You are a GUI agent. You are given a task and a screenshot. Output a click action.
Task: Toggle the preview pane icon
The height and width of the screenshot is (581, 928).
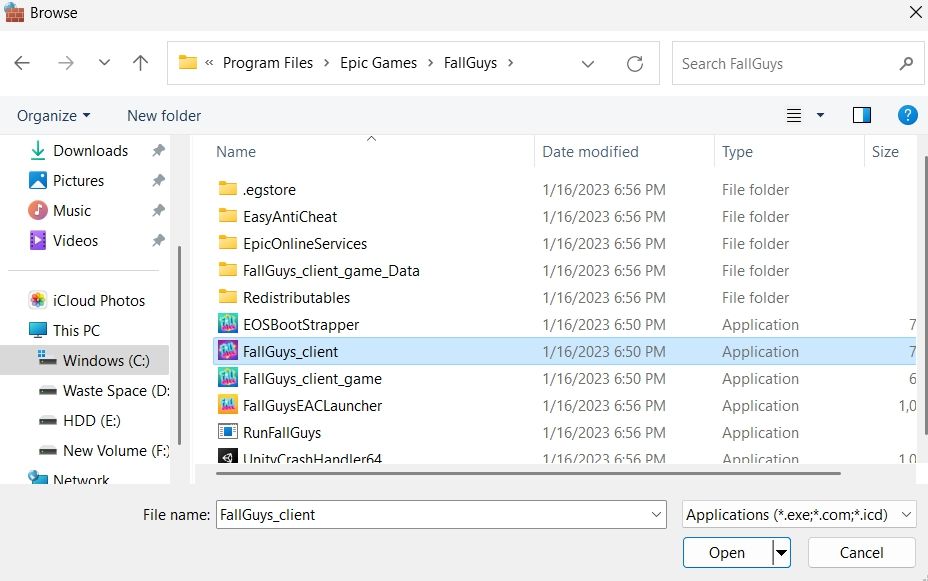(x=862, y=115)
